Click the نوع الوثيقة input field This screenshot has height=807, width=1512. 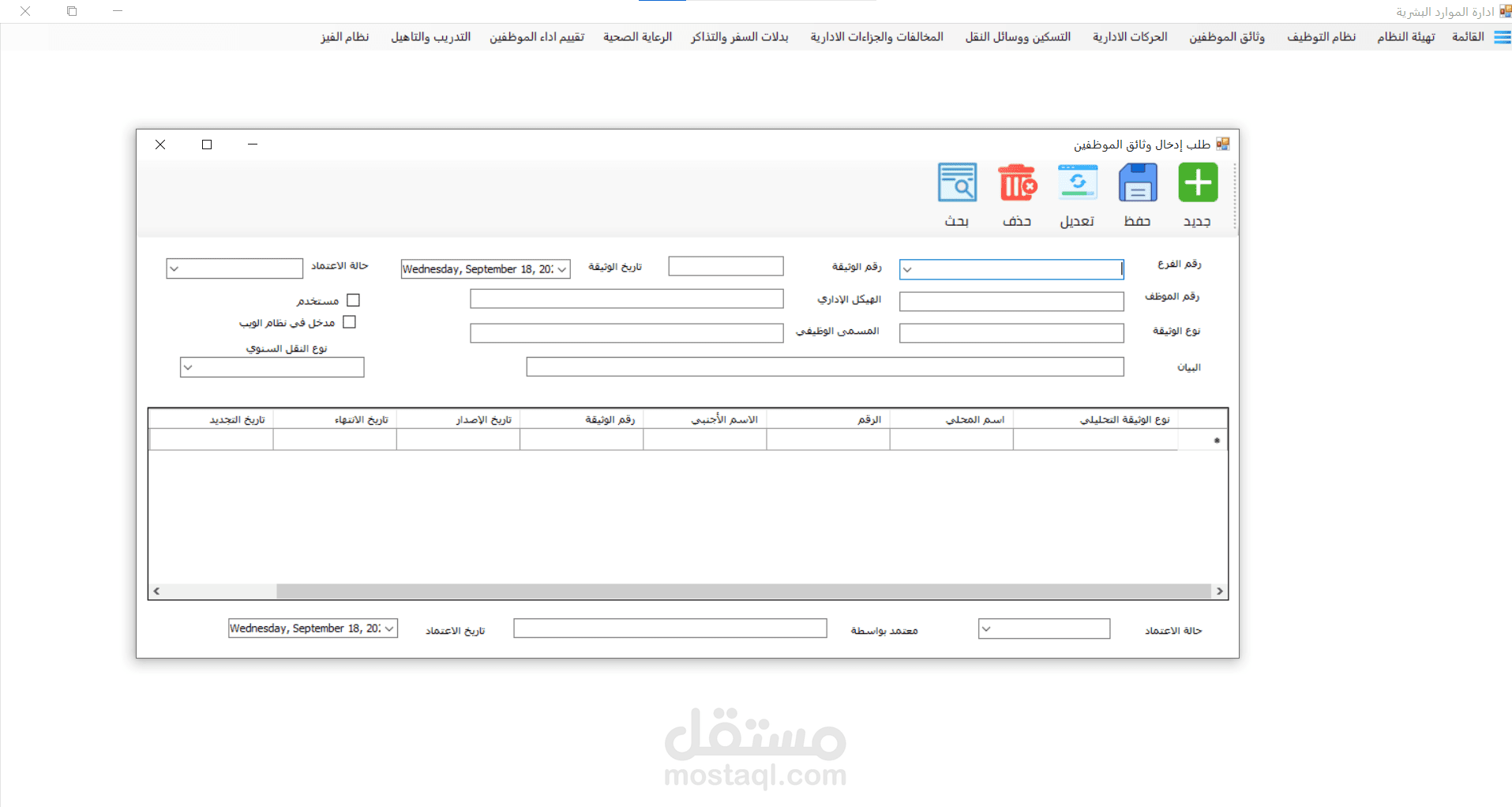[1011, 333]
